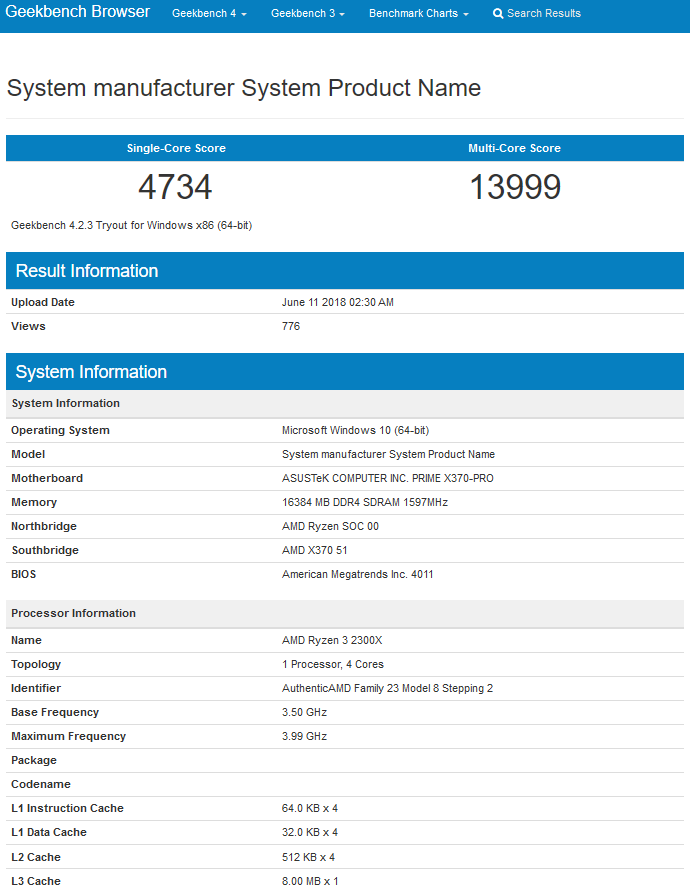Click the Base Frequency row label
Image resolution: width=690 pixels, height=891 pixels.
click(x=55, y=712)
